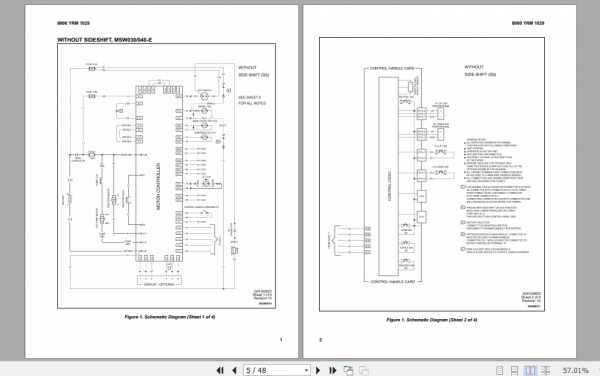Click the heading WITHOUT SIDESHIFT, MSW030/040-E

tap(104, 40)
